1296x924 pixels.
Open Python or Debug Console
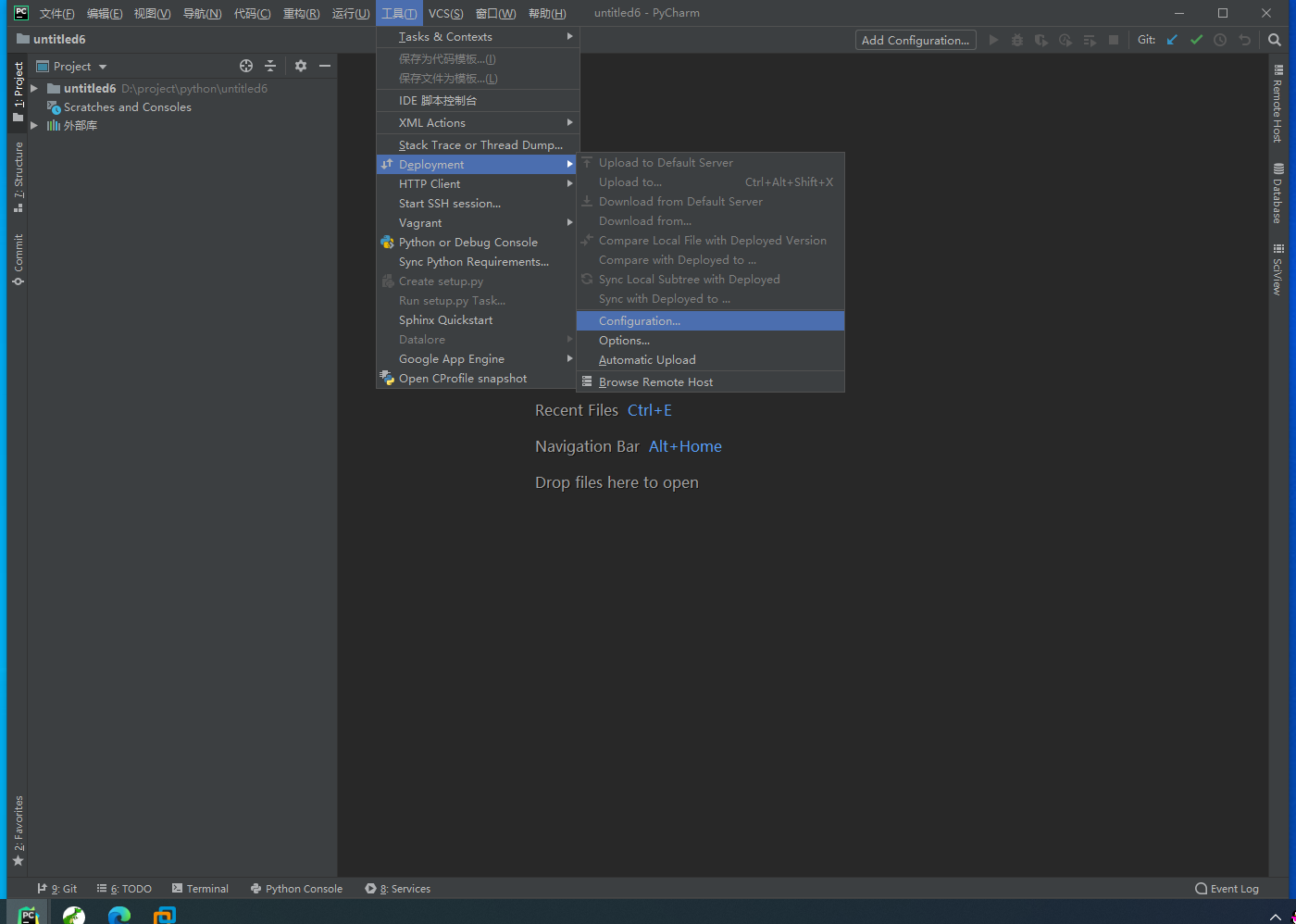pyautogui.click(x=478, y=242)
